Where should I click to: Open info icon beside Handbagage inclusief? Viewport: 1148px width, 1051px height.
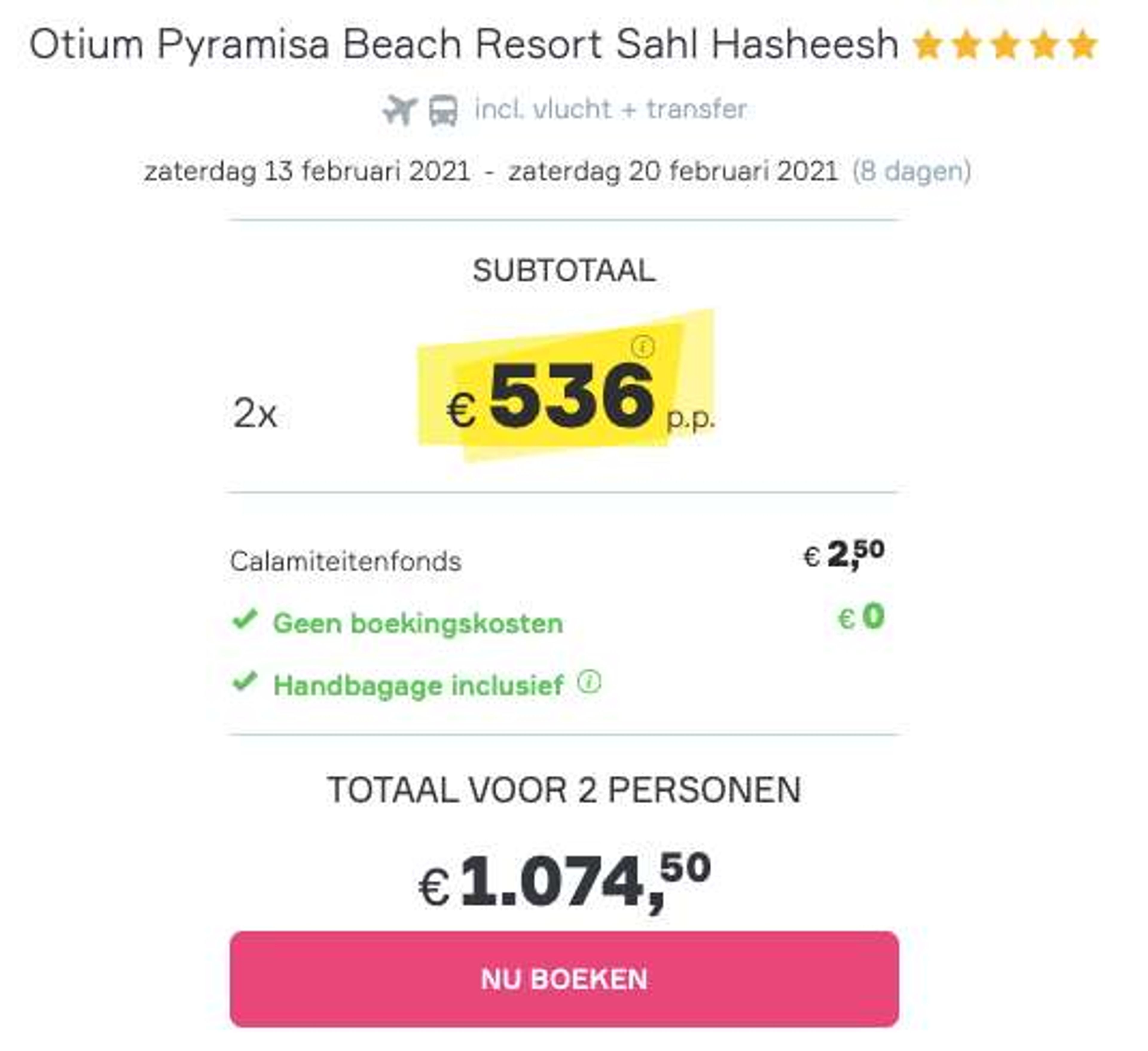tap(589, 682)
